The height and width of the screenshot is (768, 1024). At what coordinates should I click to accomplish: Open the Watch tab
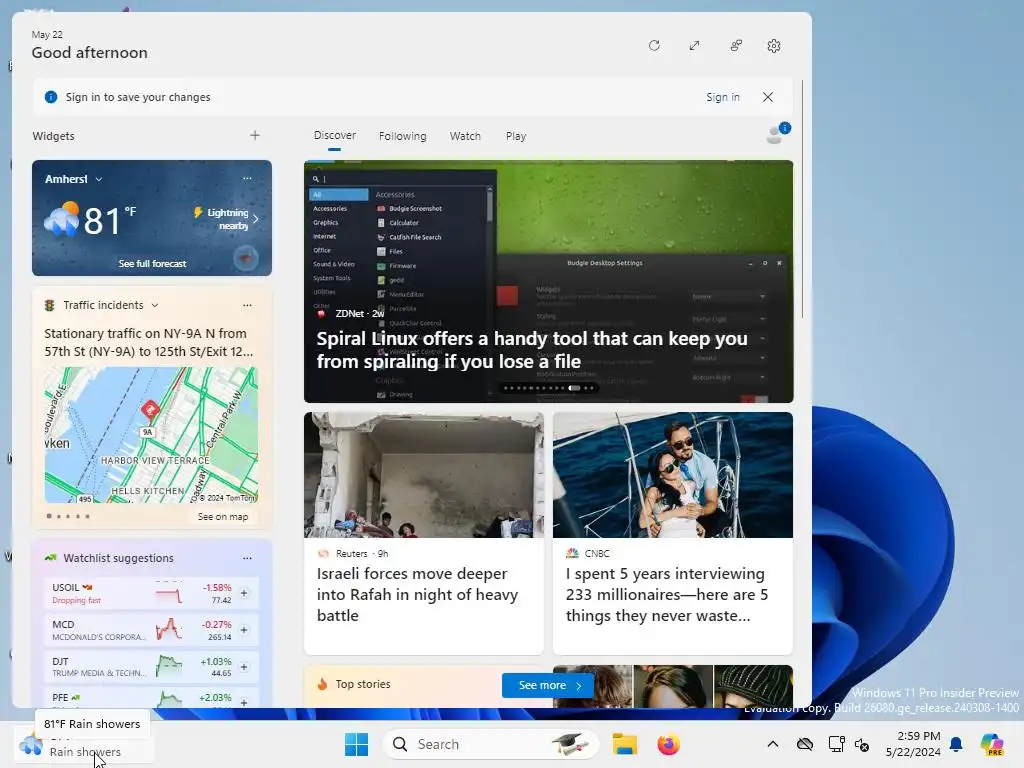click(x=465, y=136)
